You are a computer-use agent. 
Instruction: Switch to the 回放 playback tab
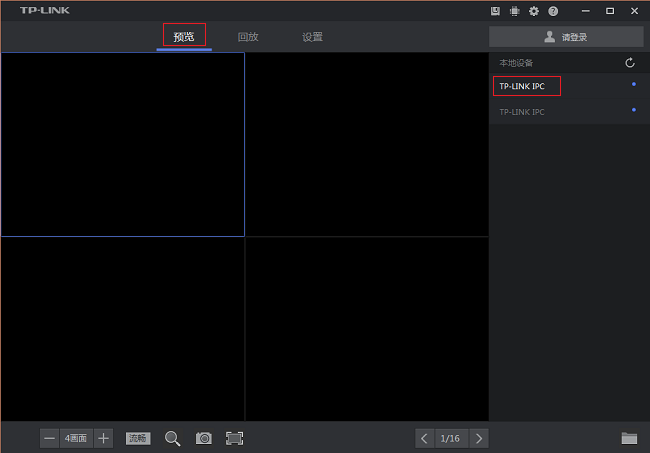coord(248,37)
